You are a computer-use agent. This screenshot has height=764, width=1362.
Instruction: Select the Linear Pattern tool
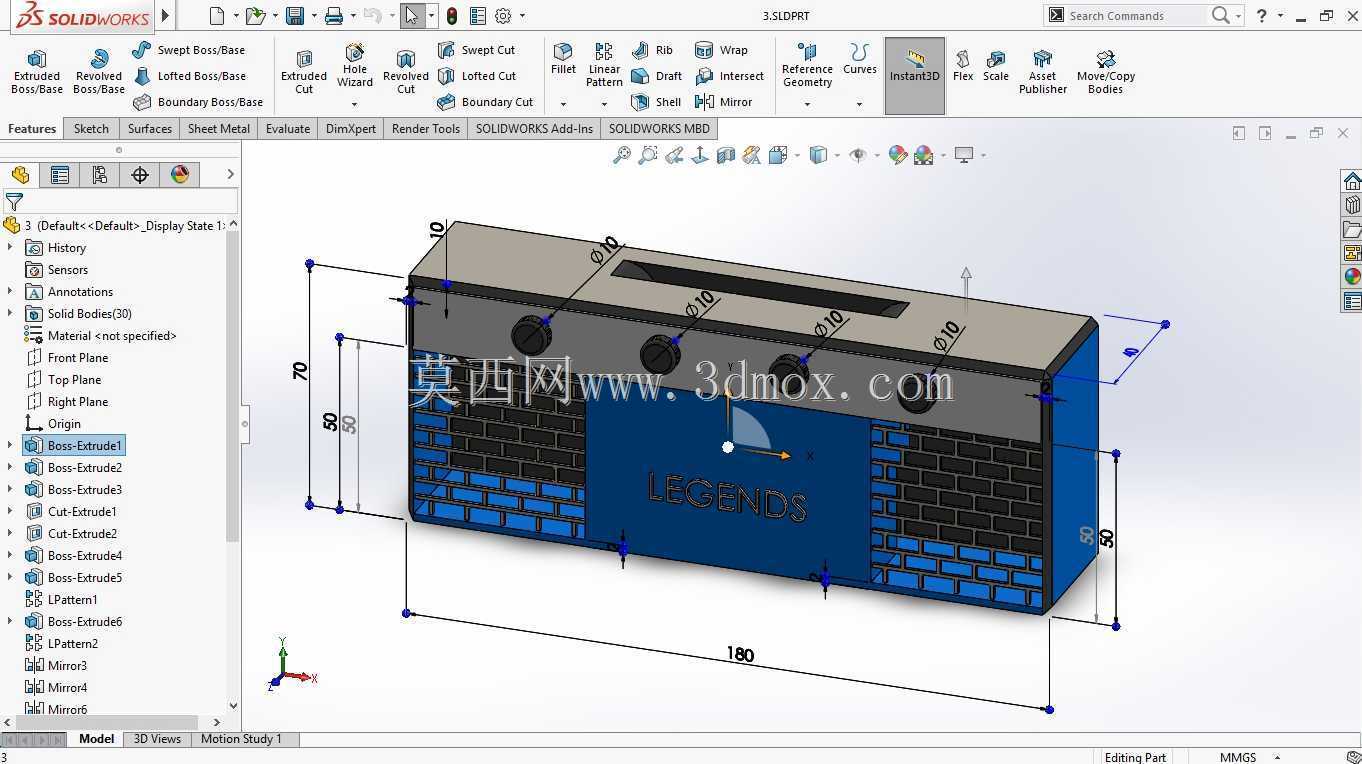point(604,66)
